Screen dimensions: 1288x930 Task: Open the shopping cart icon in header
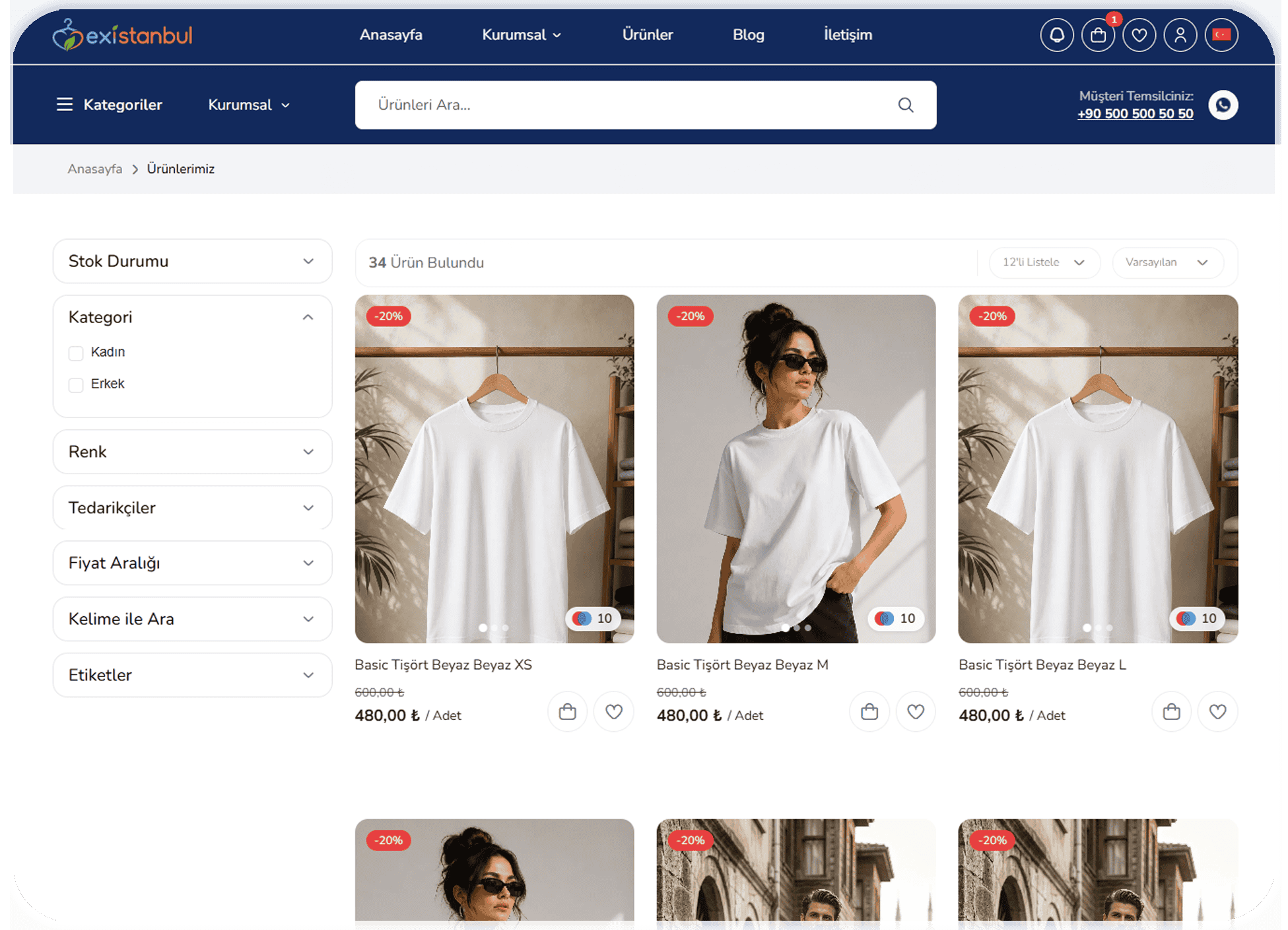(1098, 35)
